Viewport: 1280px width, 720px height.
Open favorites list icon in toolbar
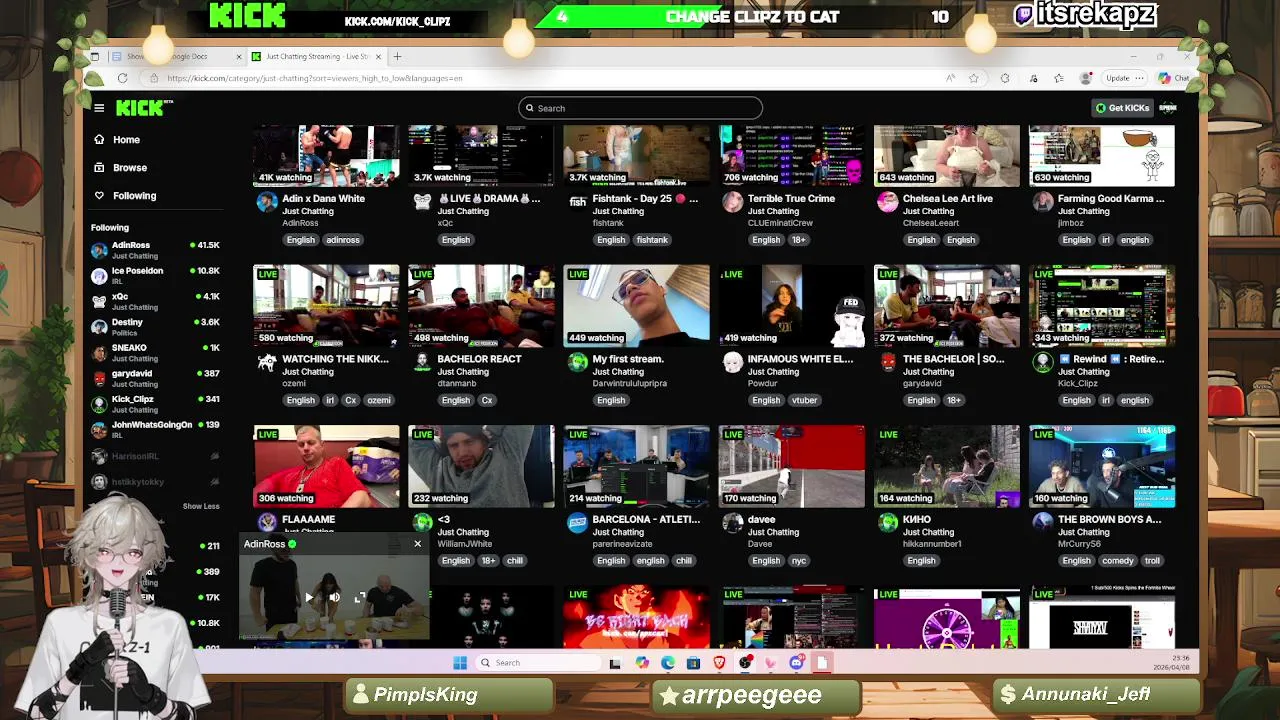pos(1059,78)
